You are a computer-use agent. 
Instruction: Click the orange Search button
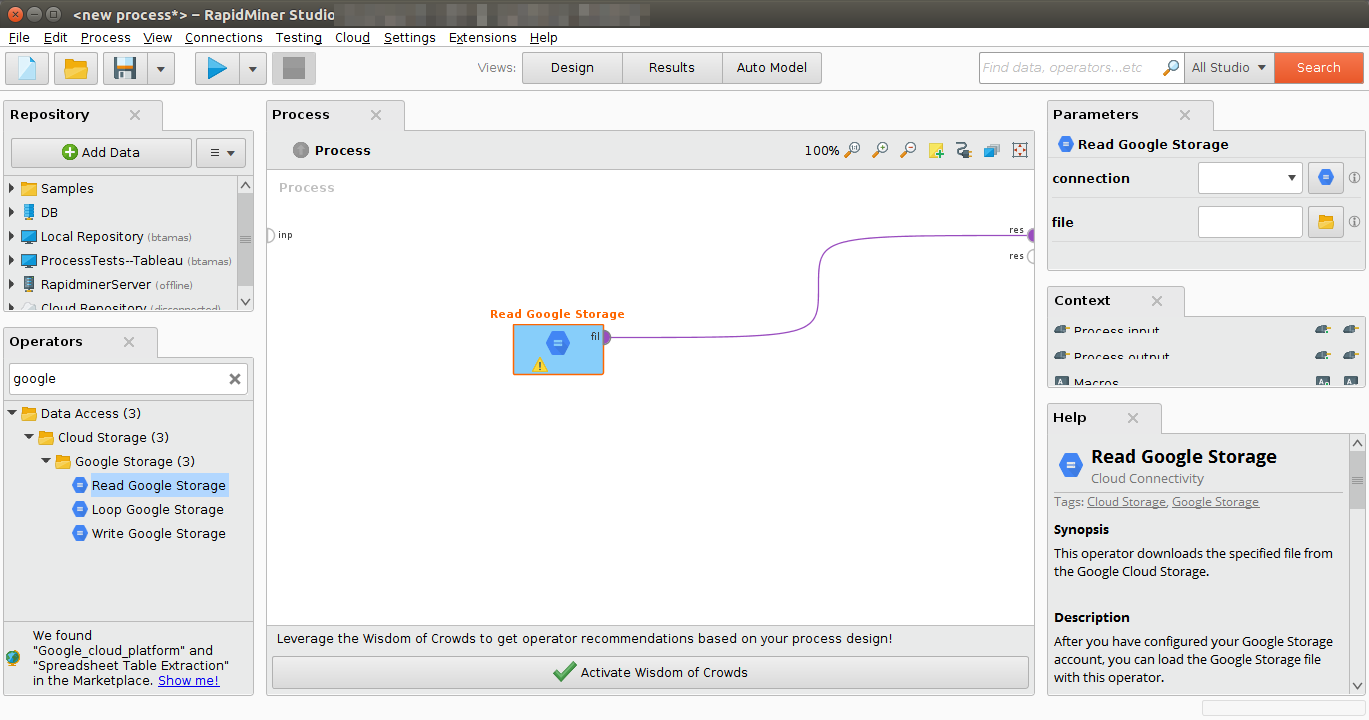pos(1319,67)
